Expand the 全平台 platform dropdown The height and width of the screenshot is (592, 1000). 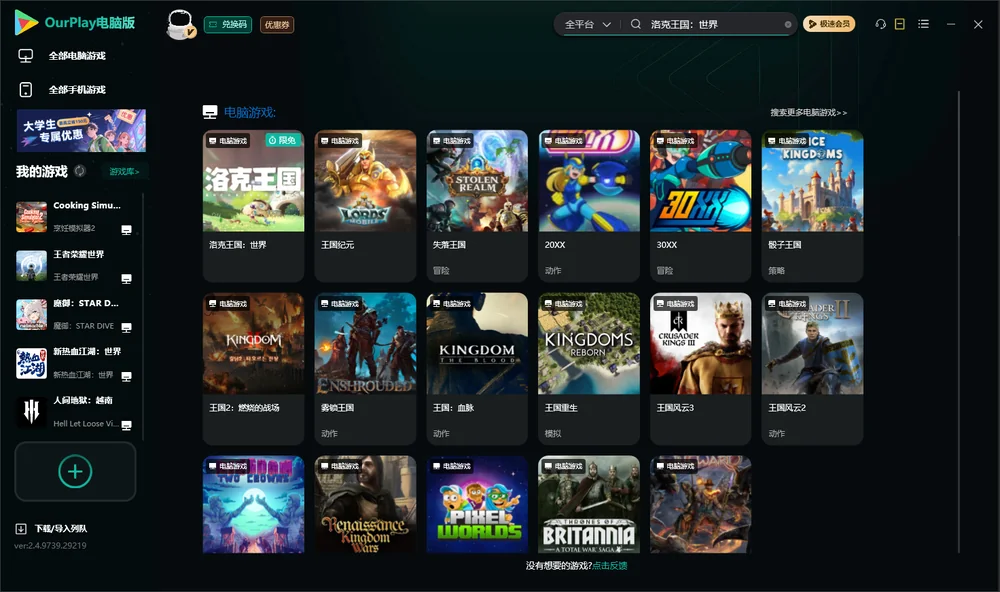(587, 24)
